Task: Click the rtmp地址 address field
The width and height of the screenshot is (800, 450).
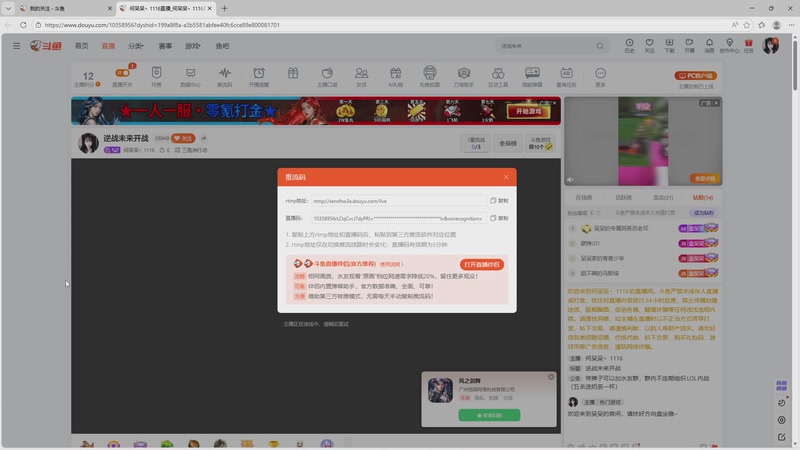Action: click(x=398, y=201)
